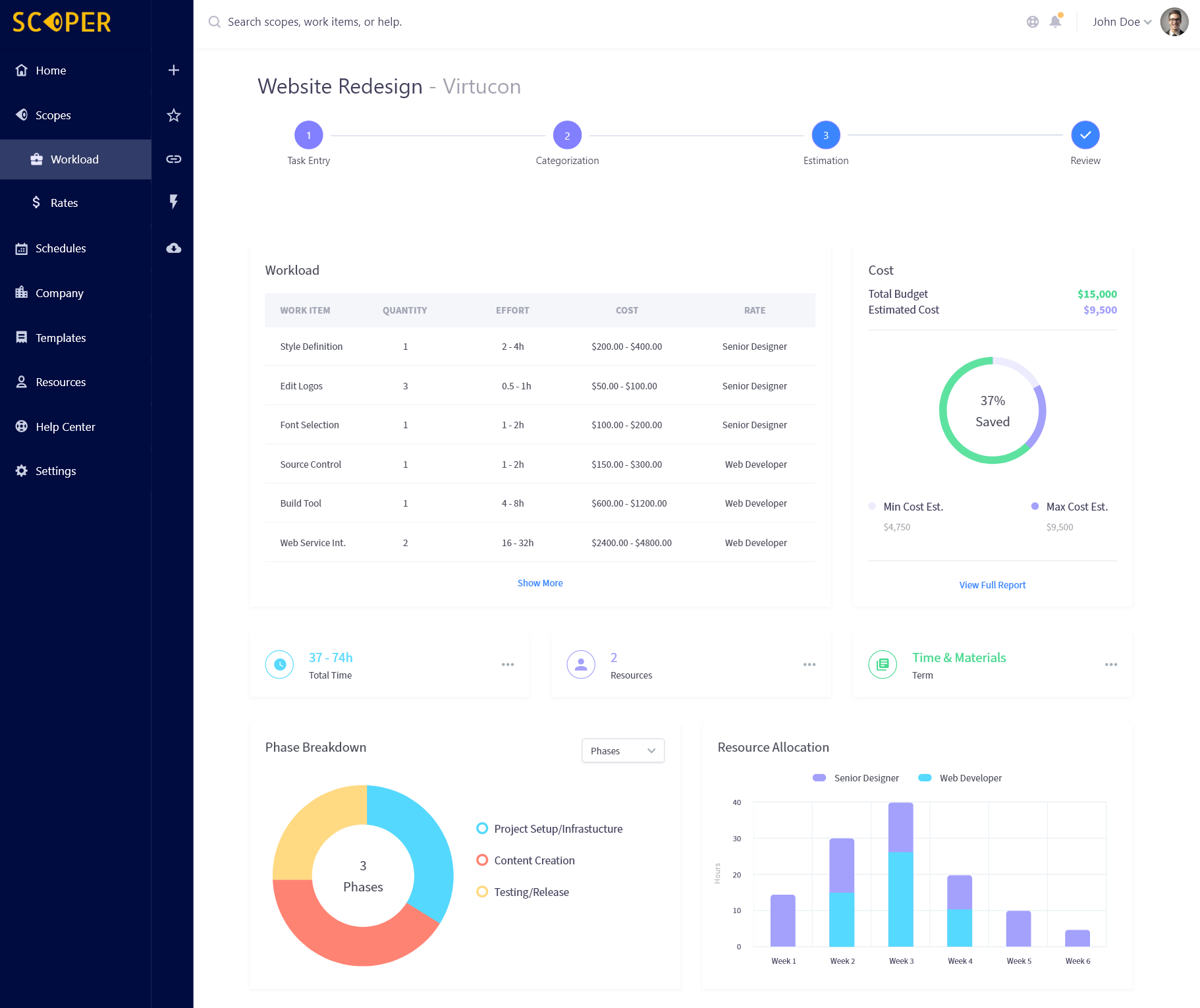This screenshot has height=1008, width=1200.
Task: Click Show More under workload table
Action: click(x=540, y=583)
